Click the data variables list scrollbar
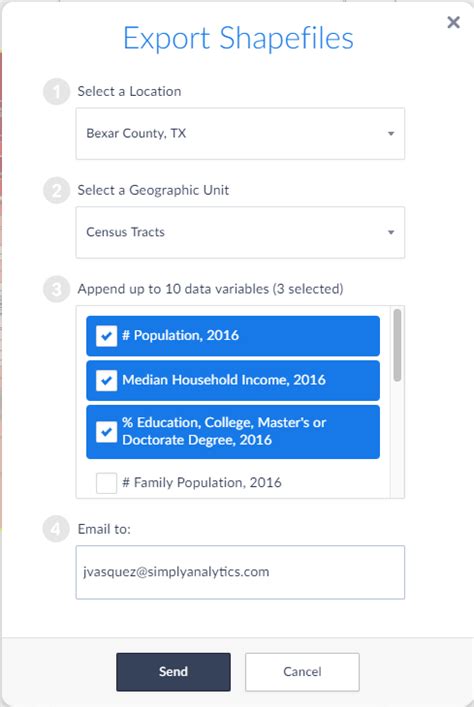 (397, 345)
